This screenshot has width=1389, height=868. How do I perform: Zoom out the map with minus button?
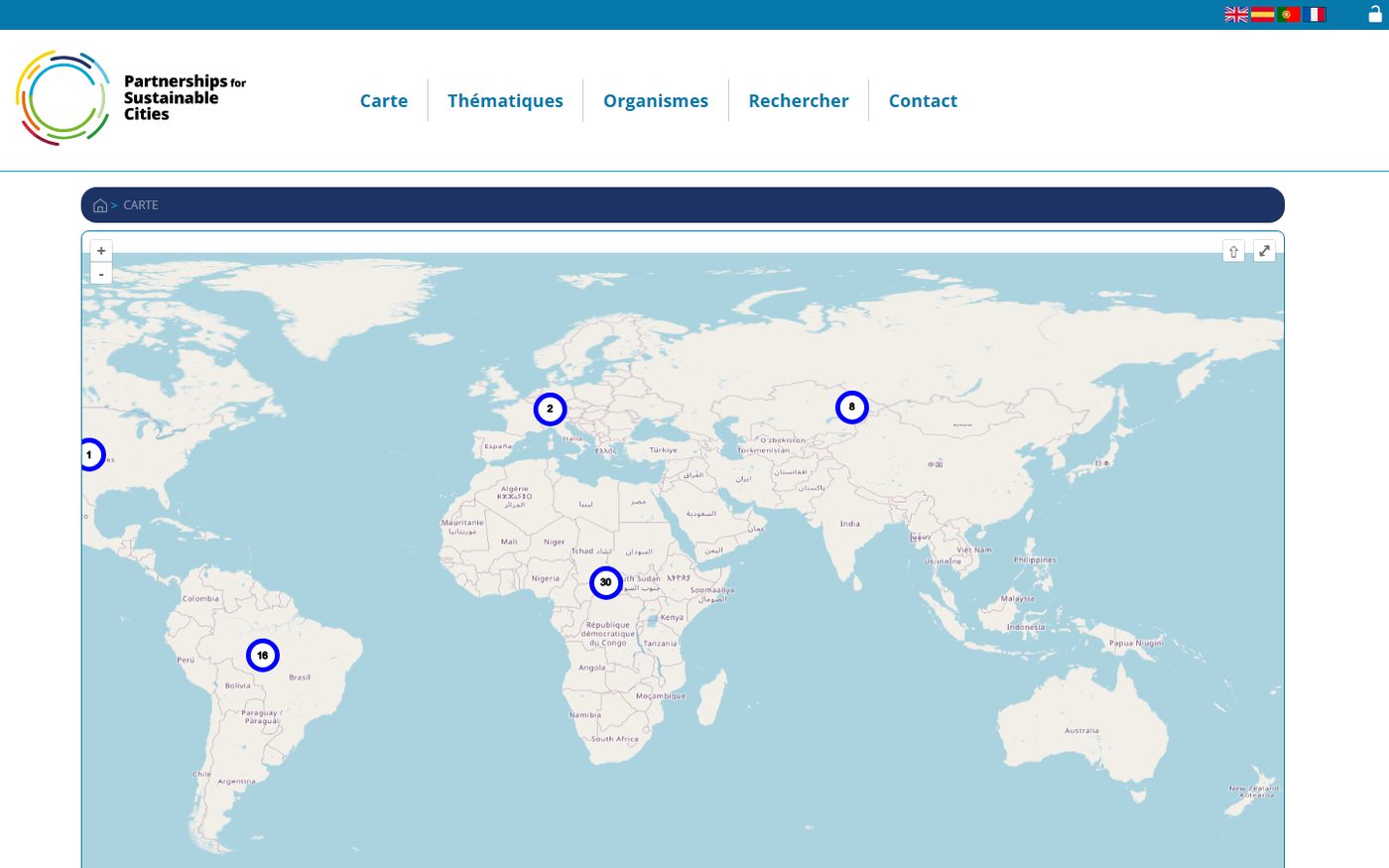(101, 274)
